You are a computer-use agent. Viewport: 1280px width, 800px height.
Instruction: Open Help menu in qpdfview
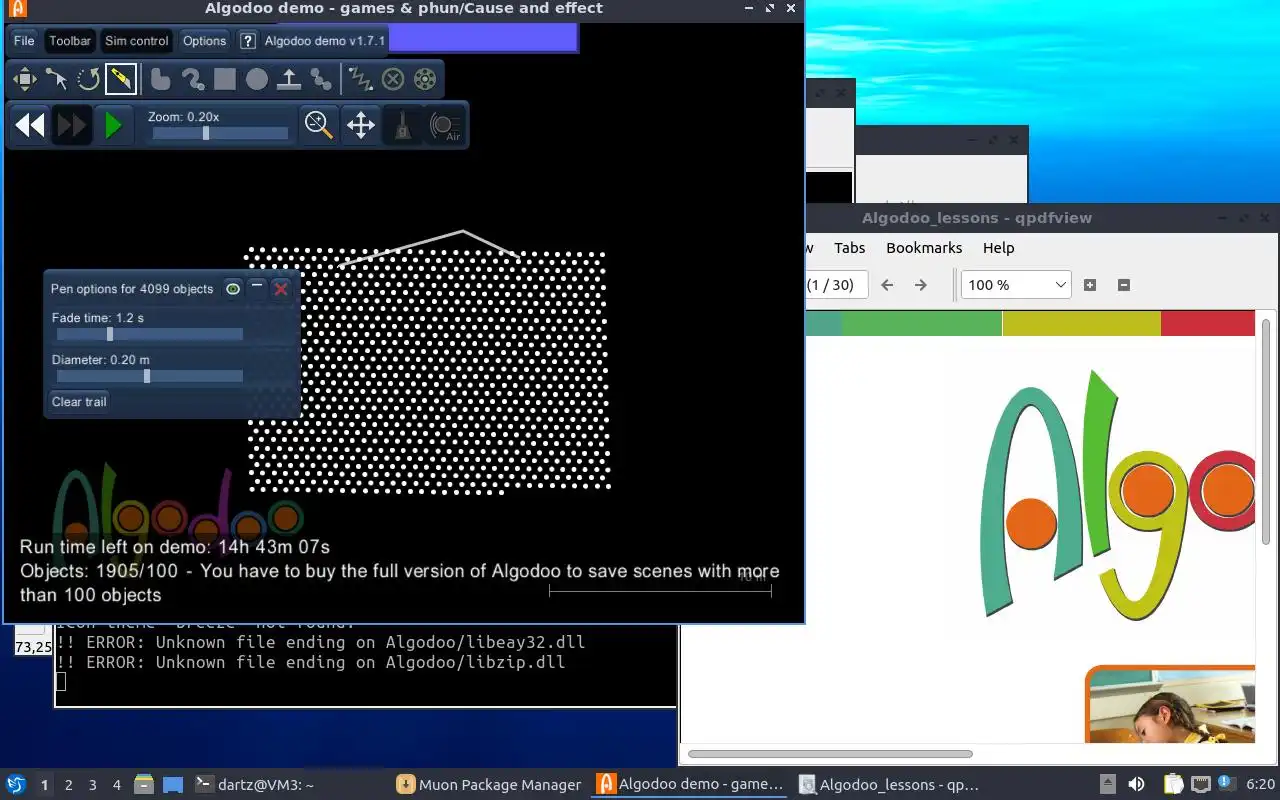[x=998, y=248]
